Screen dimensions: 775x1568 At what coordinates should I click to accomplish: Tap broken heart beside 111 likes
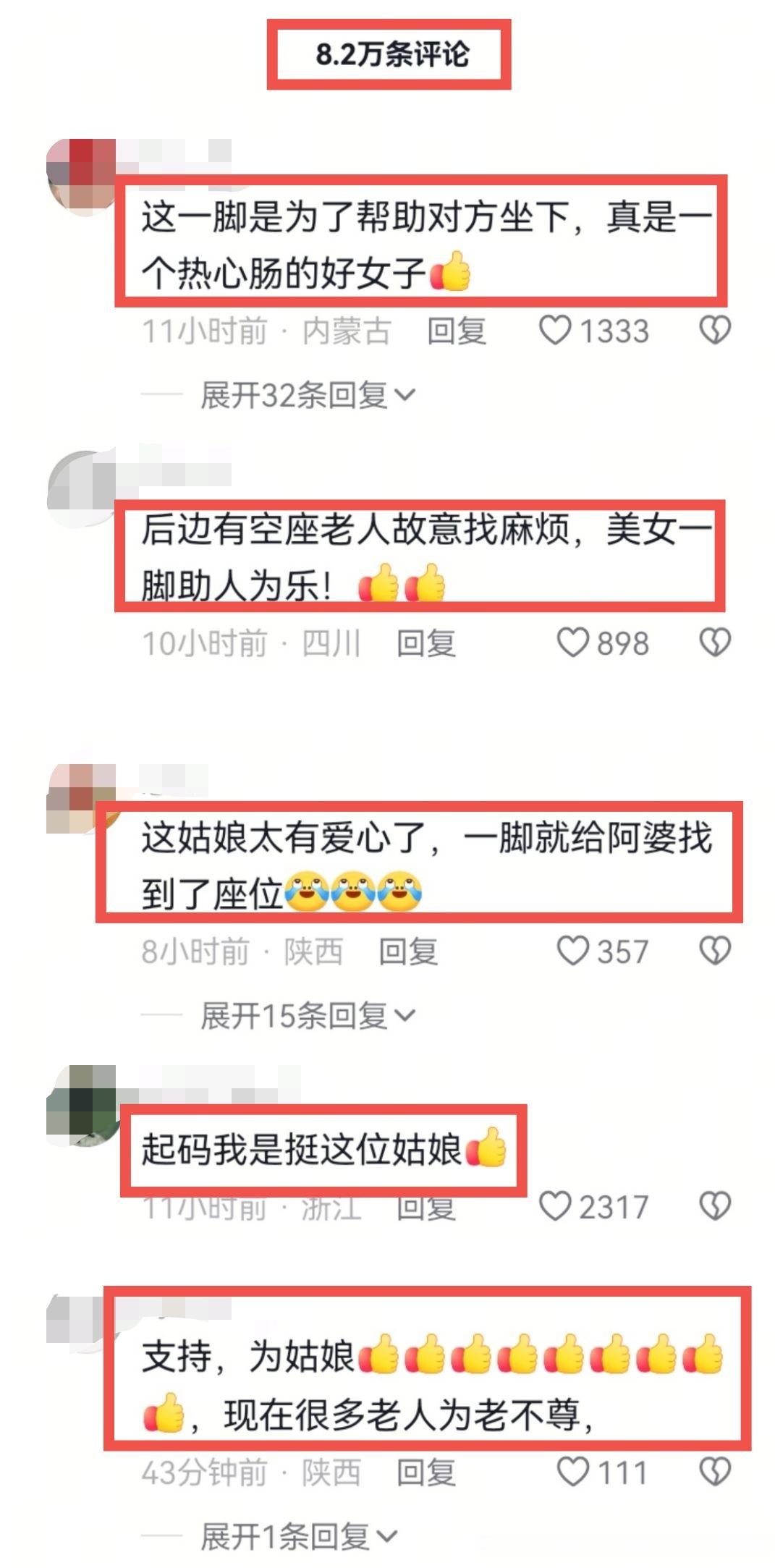pyautogui.click(x=715, y=1472)
